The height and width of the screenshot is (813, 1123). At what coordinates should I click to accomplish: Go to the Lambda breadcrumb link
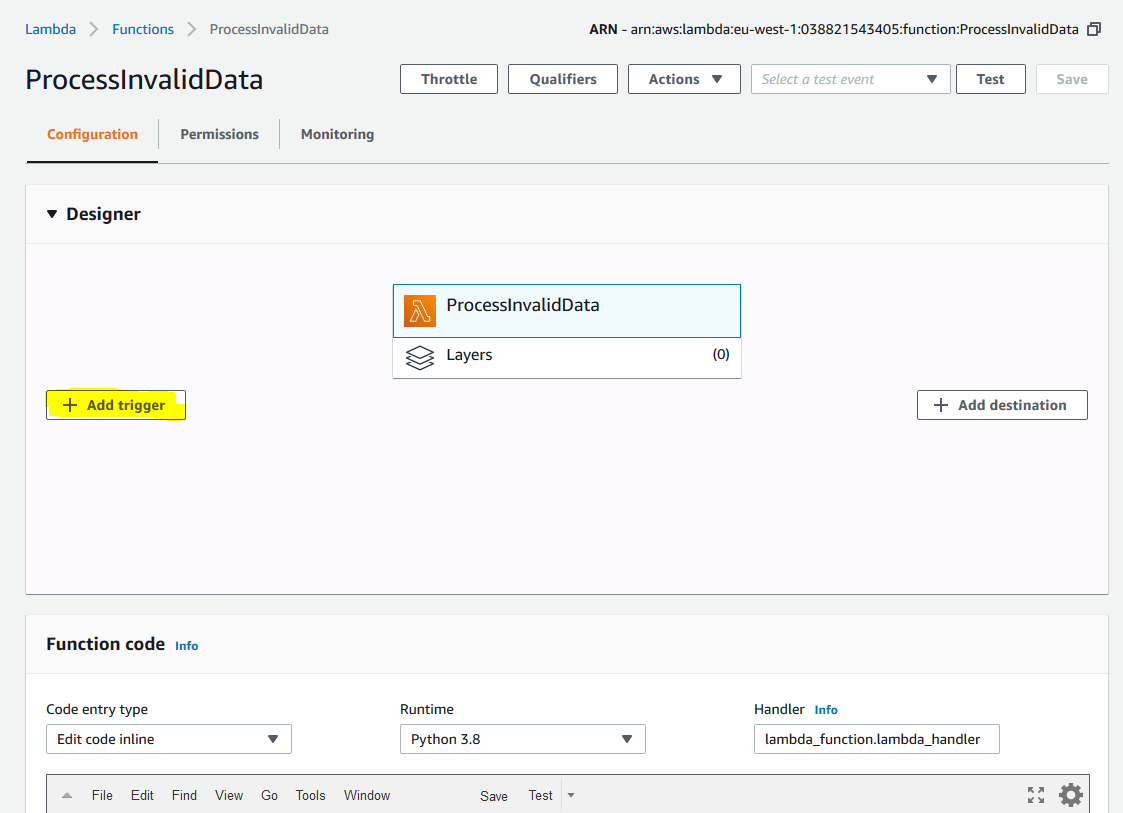coord(50,29)
